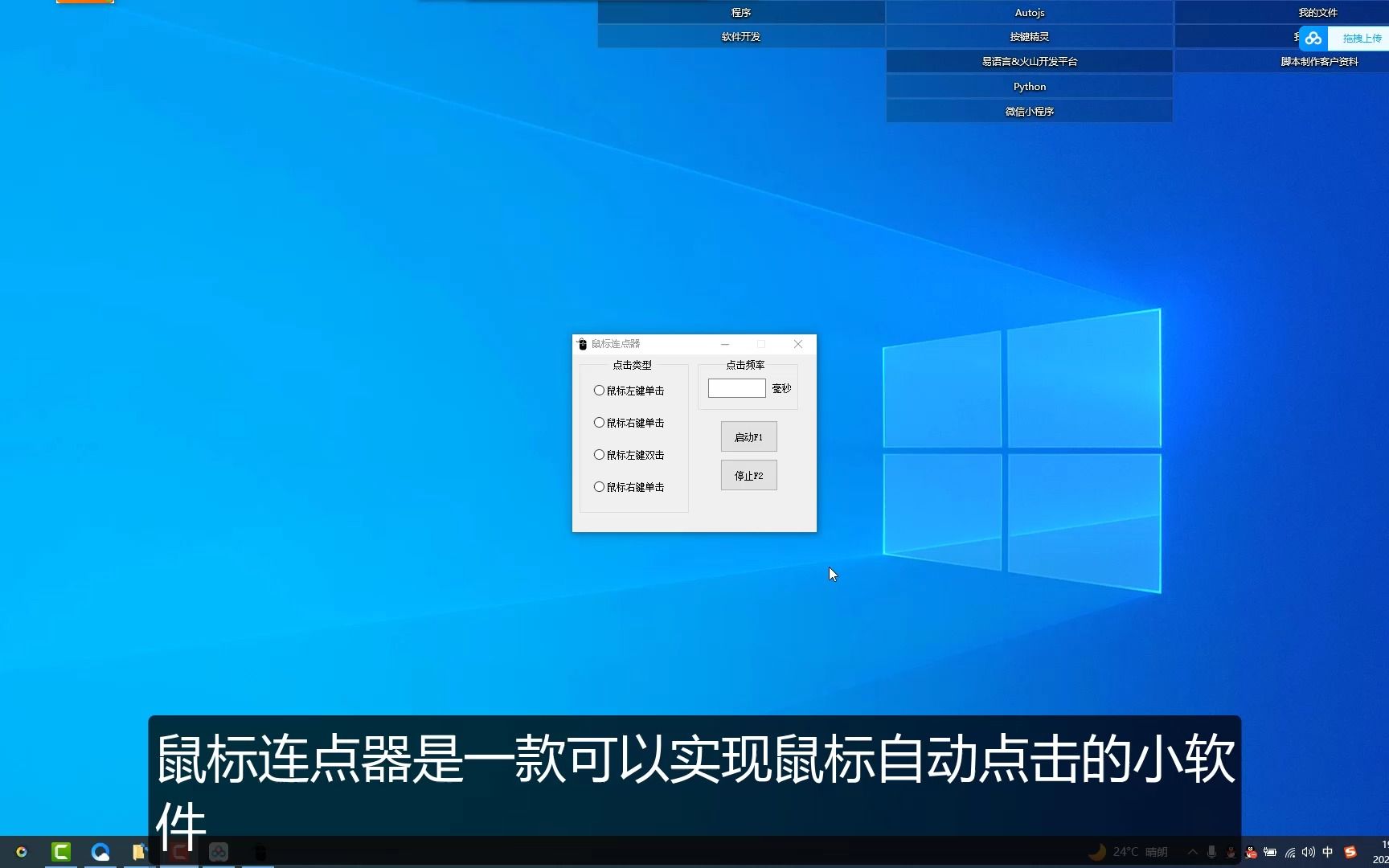Click QQ tray icon with red badge
Viewport: 1389px width, 868px height.
pos(1251,853)
